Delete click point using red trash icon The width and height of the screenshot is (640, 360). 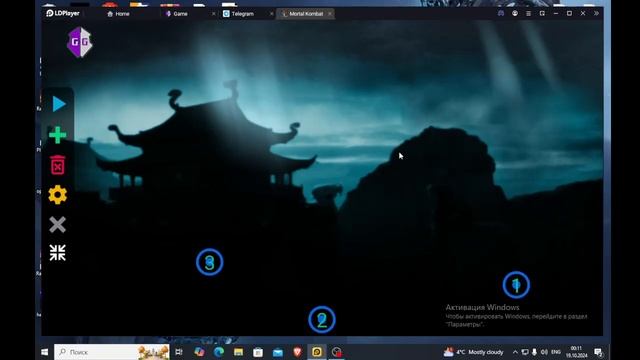click(58, 165)
